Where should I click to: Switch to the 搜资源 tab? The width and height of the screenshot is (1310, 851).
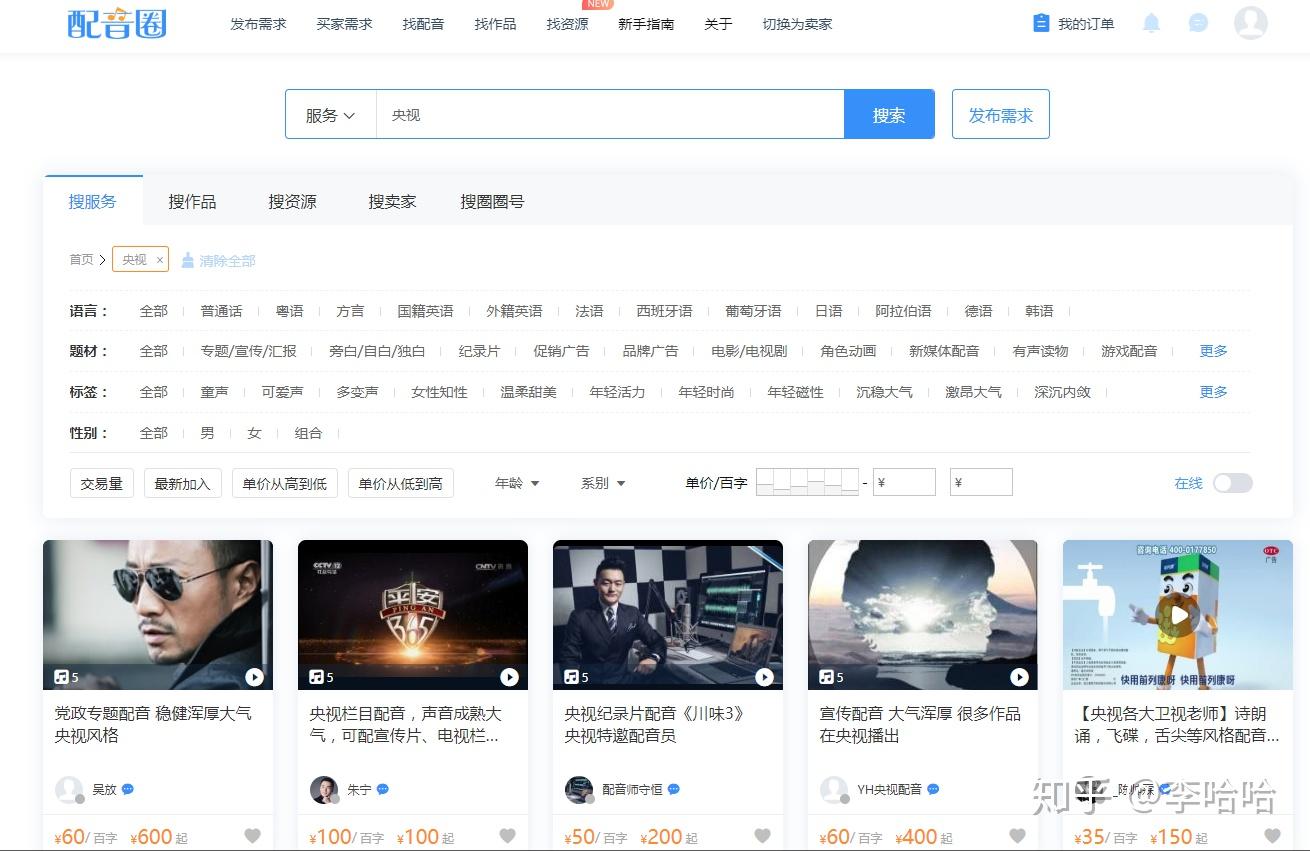click(x=292, y=202)
